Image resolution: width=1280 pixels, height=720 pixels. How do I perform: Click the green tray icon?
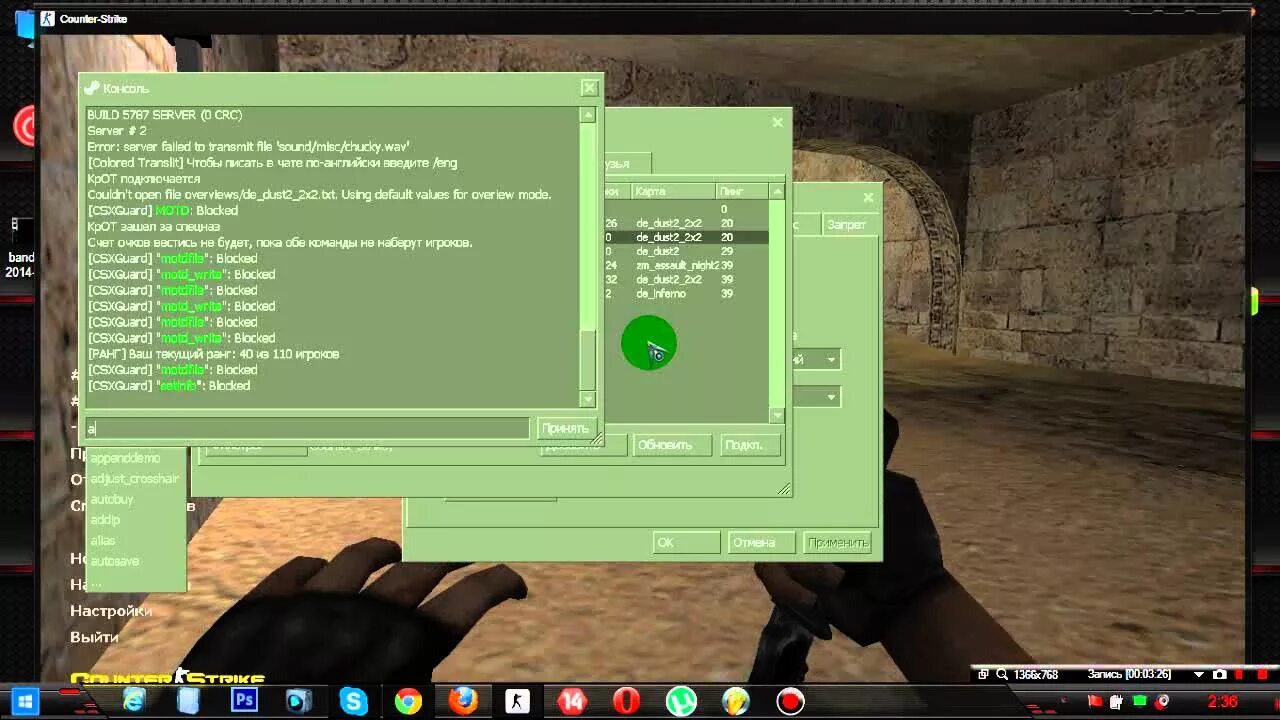(x=1138, y=701)
